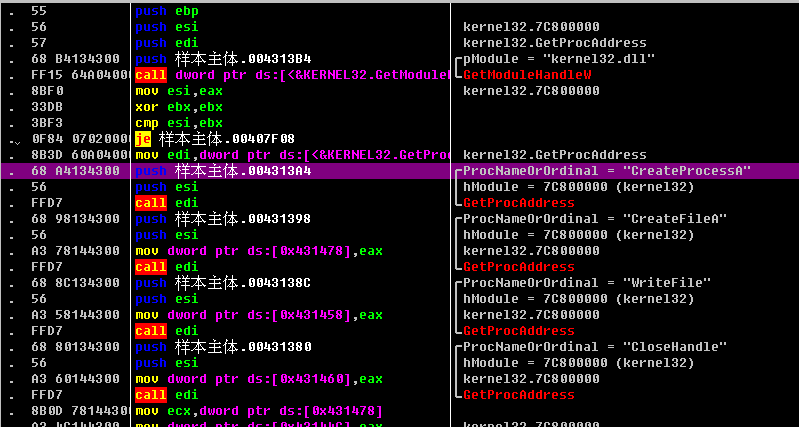Select the CloseHandle ProcNameOrOrdinal comment
The image size is (799, 427).
point(596,347)
